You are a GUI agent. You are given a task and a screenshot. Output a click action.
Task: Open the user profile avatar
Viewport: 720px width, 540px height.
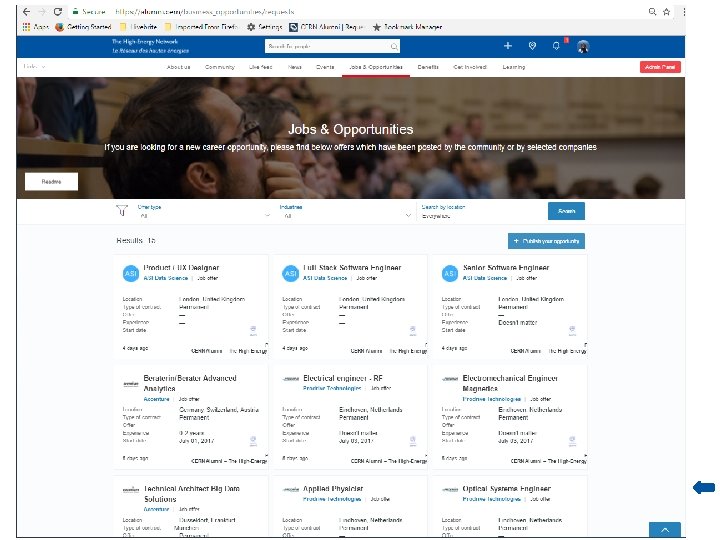pos(583,46)
